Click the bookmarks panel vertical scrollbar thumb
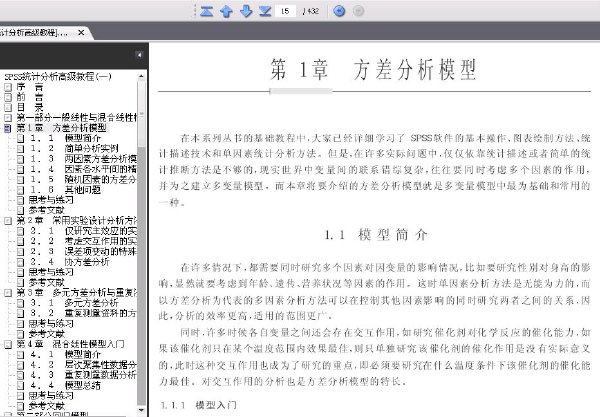This screenshot has height=417, width=600. [141, 113]
